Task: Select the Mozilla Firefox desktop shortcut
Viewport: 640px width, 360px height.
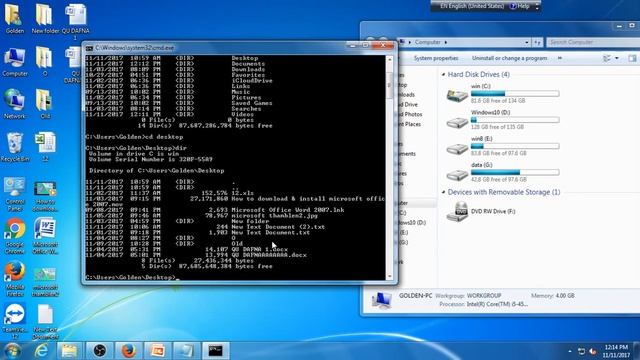Action: pyautogui.click(x=15, y=280)
